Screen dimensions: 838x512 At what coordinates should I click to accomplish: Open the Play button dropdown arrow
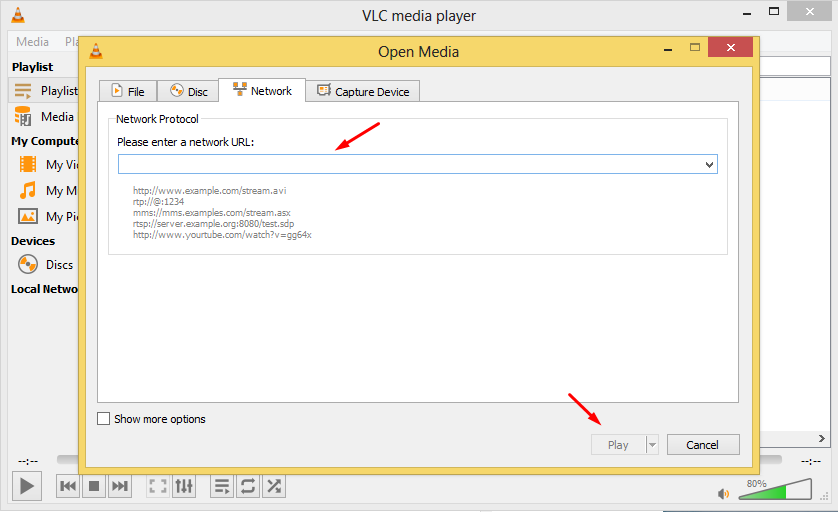652,445
